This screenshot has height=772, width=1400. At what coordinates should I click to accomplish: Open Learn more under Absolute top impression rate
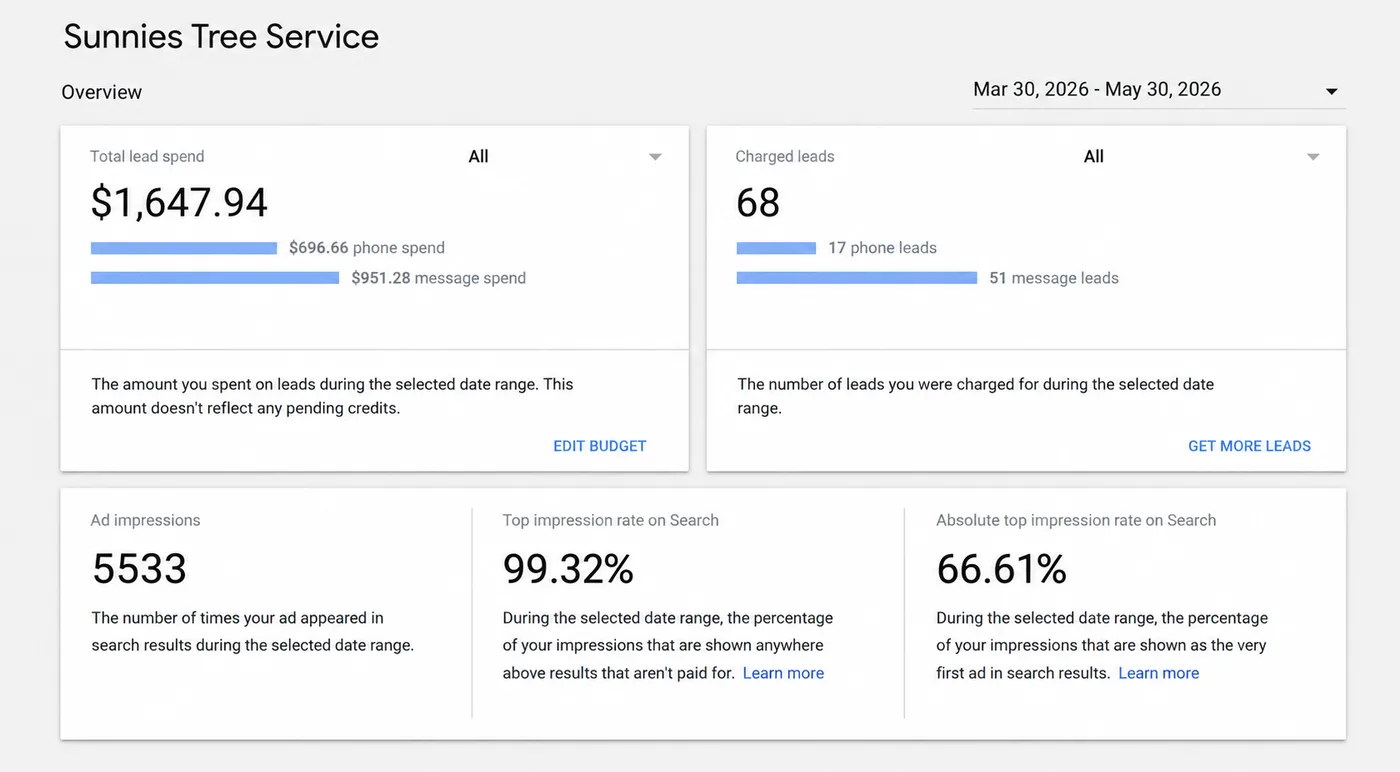pyautogui.click(x=1158, y=673)
